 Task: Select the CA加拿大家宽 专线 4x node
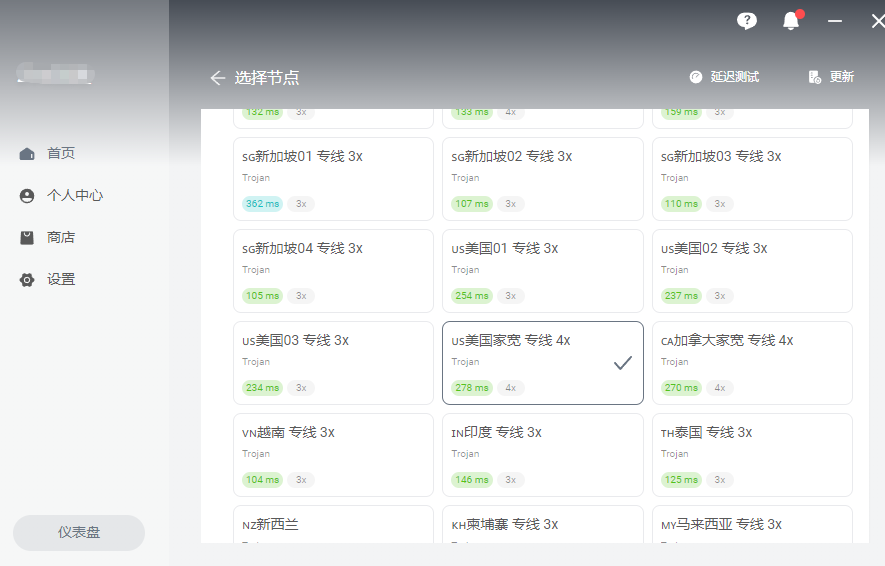point(752,363)
